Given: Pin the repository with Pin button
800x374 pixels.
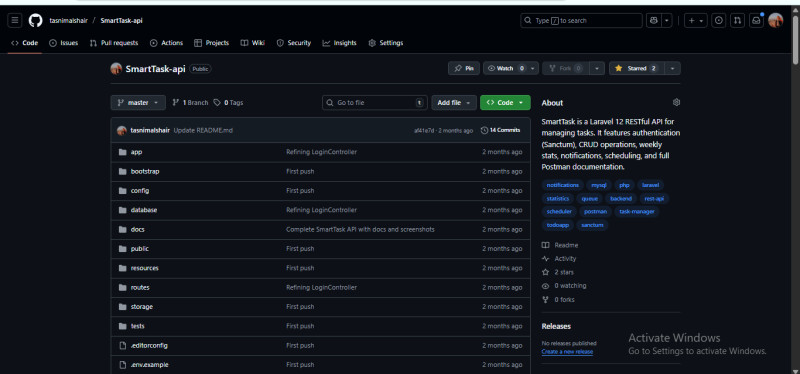Looking at the screenshot, I should 464,68.
